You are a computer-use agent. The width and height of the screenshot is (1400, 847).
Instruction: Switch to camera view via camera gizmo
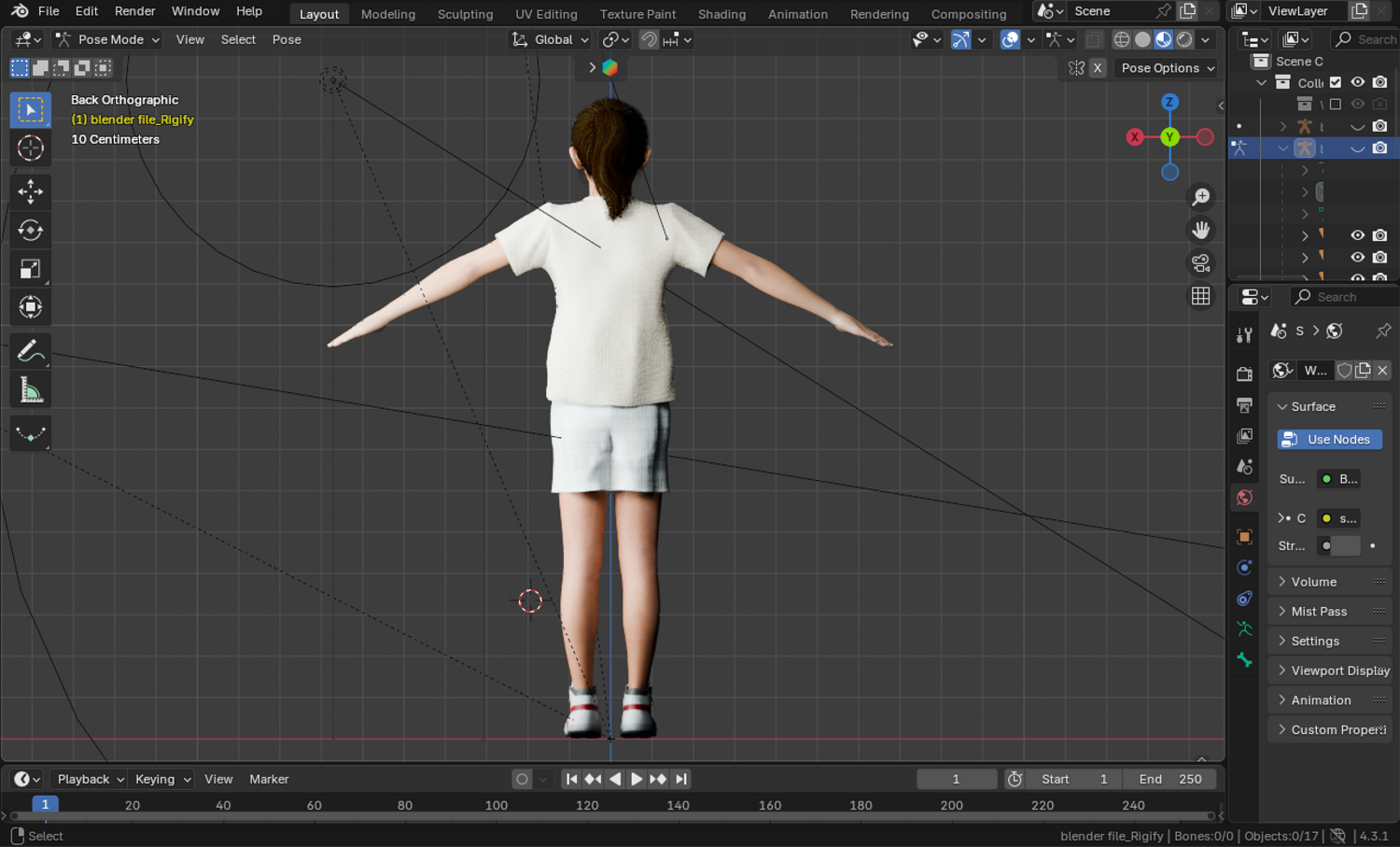click(x=1201, y=263)
